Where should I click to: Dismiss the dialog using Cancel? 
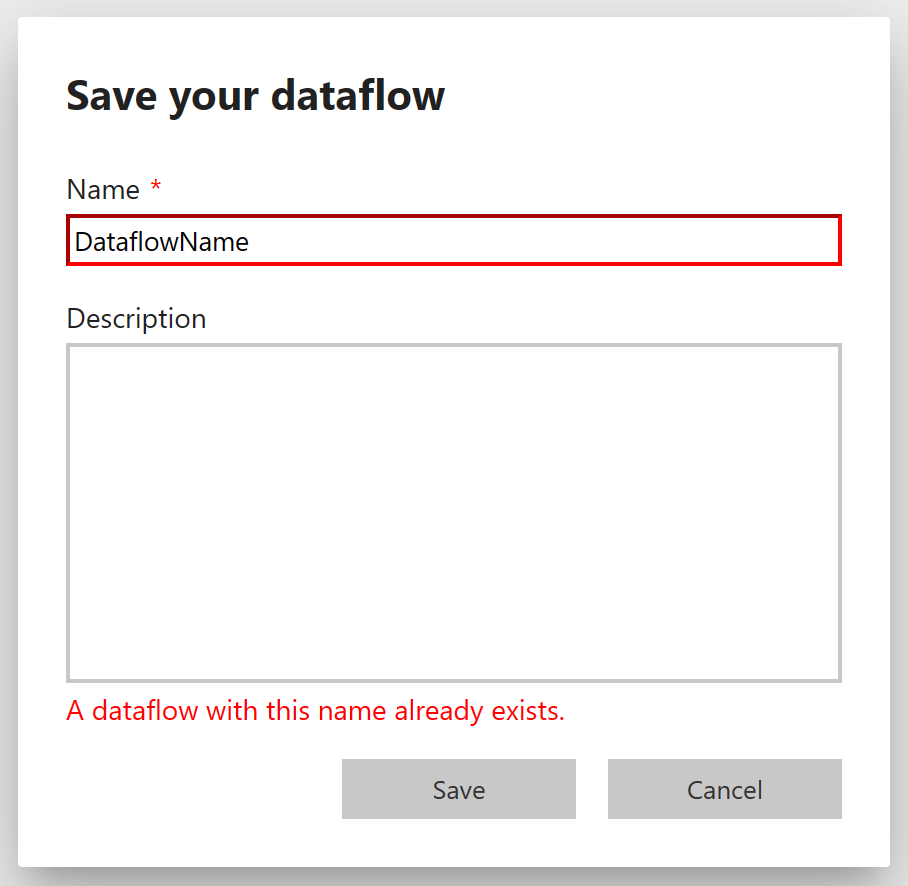coord(724,789)
